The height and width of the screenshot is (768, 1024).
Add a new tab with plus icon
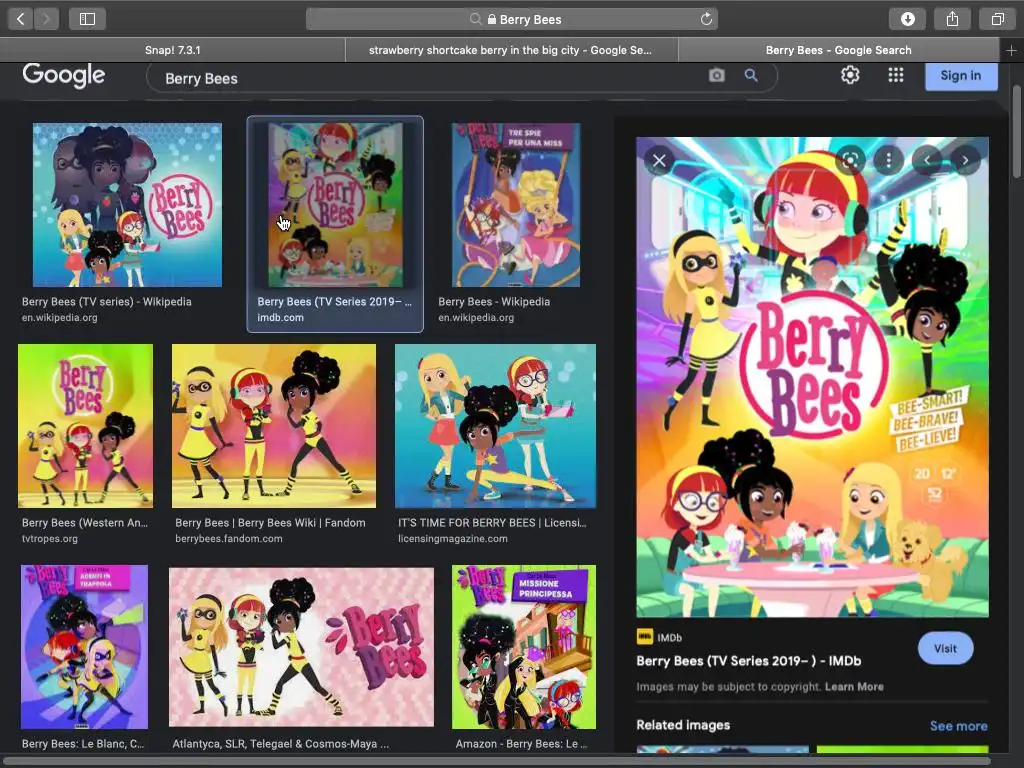coord(1011,50)
